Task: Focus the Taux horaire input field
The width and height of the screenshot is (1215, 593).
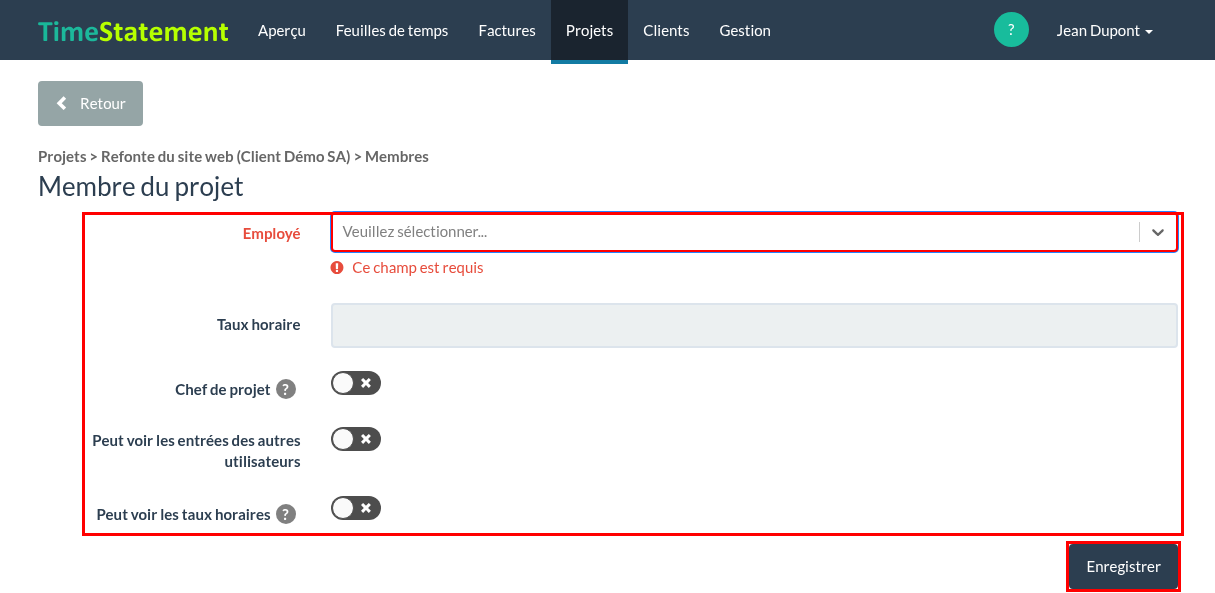Action: pos(754,325)
